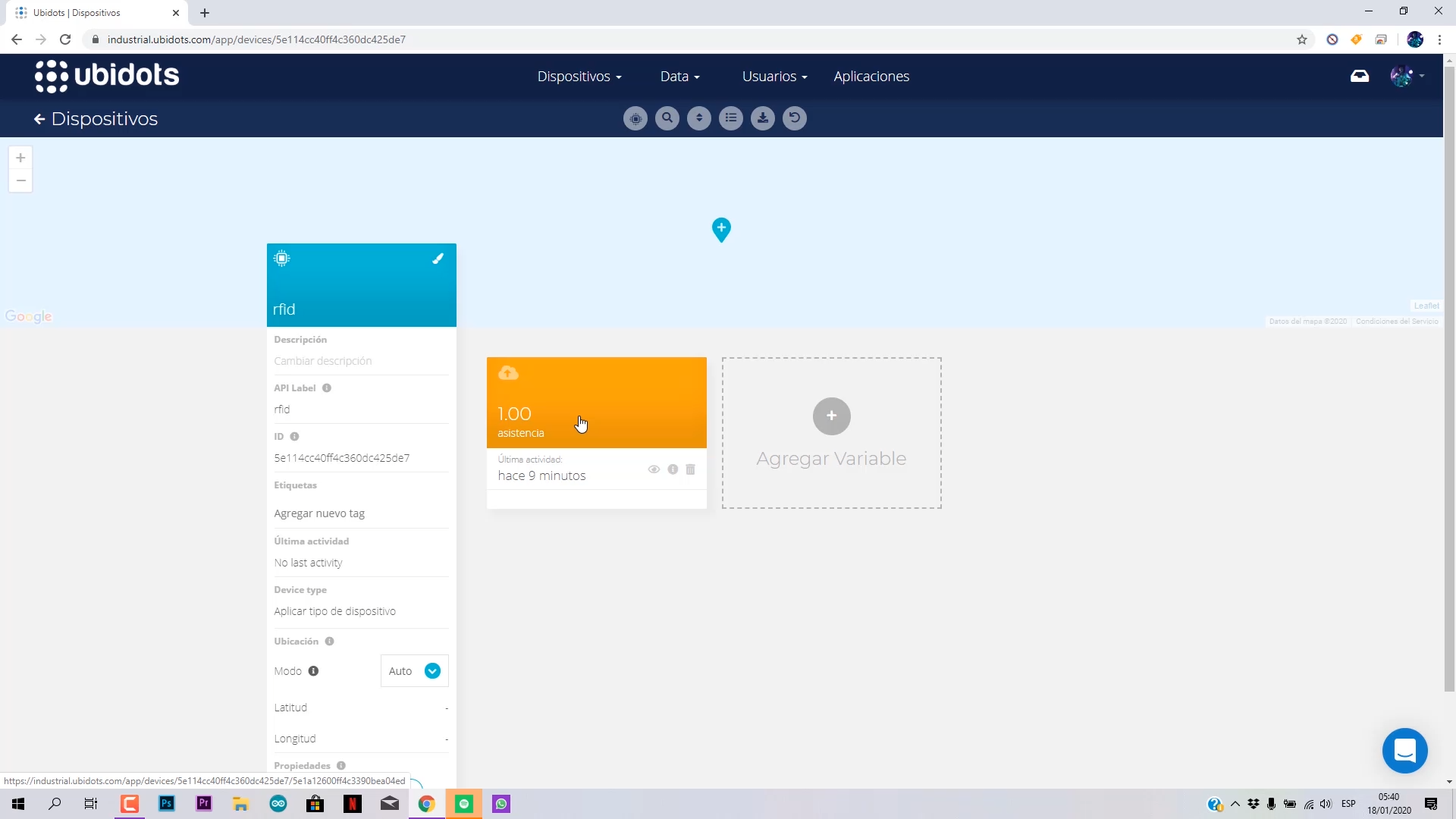Expand the Ubicación mode dropdown
The height and width of the screenshot is (819, 1456).
432,671
